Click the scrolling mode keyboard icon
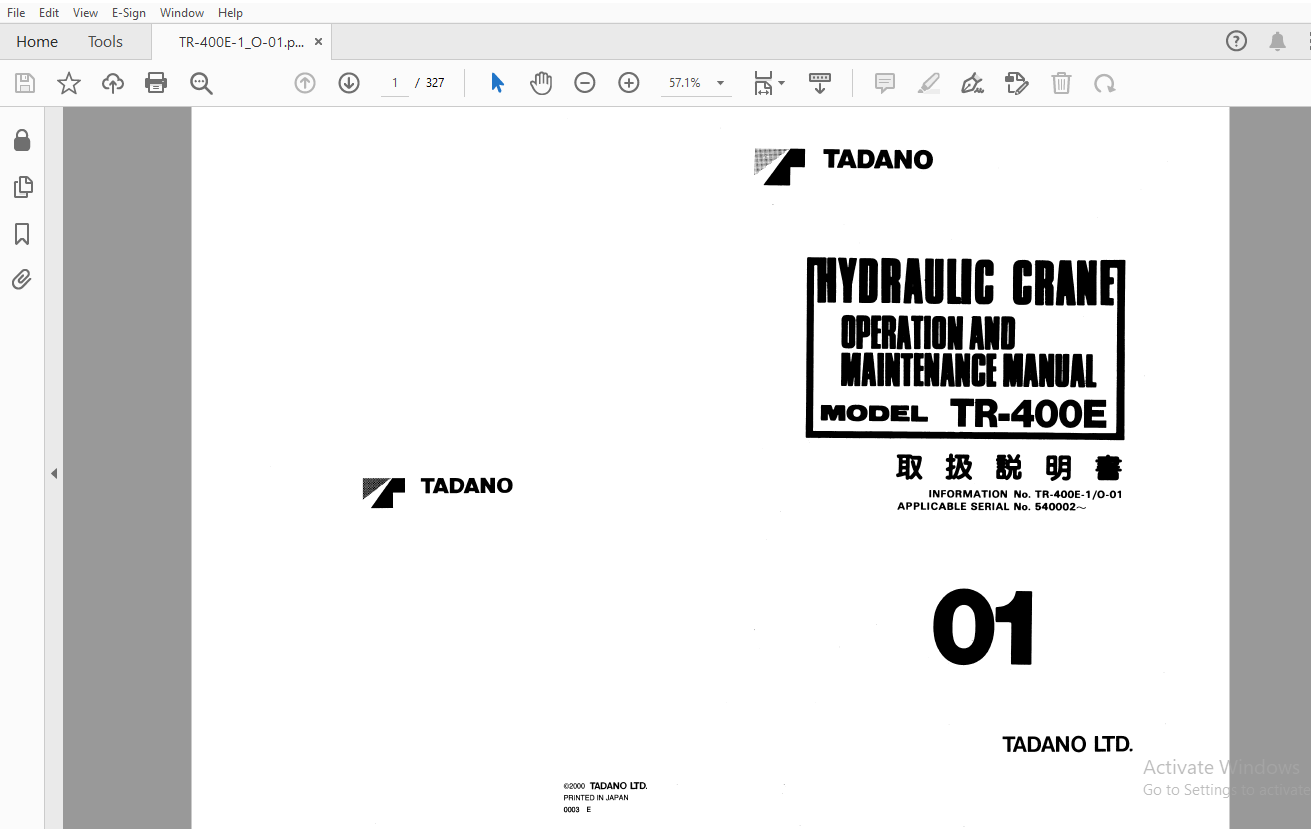This screenshot has width=1311, height=829. coord(820,83)
